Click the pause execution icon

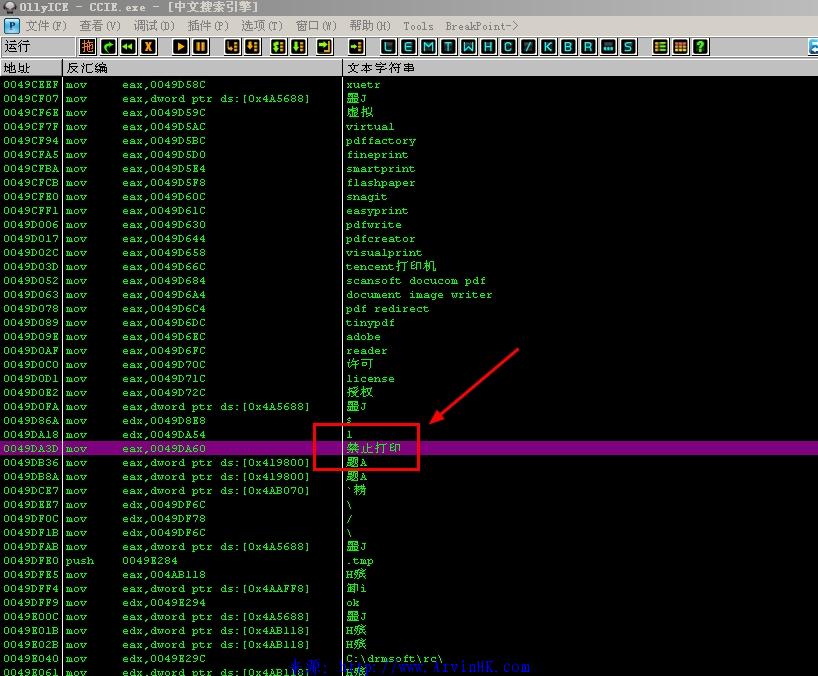coord(200,47)
